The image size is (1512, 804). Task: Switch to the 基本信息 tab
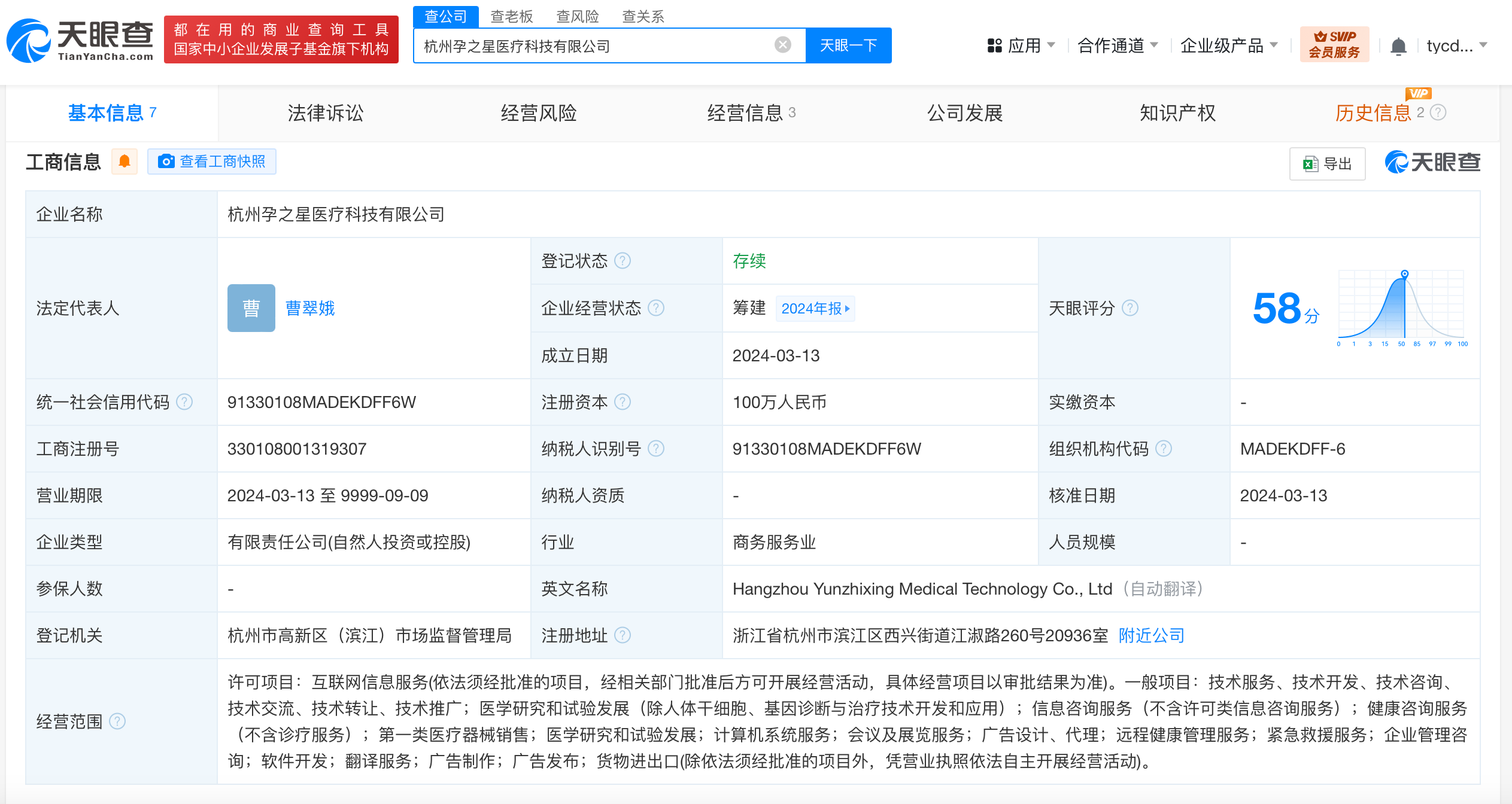pyautogui.click(x=112, y=113)
